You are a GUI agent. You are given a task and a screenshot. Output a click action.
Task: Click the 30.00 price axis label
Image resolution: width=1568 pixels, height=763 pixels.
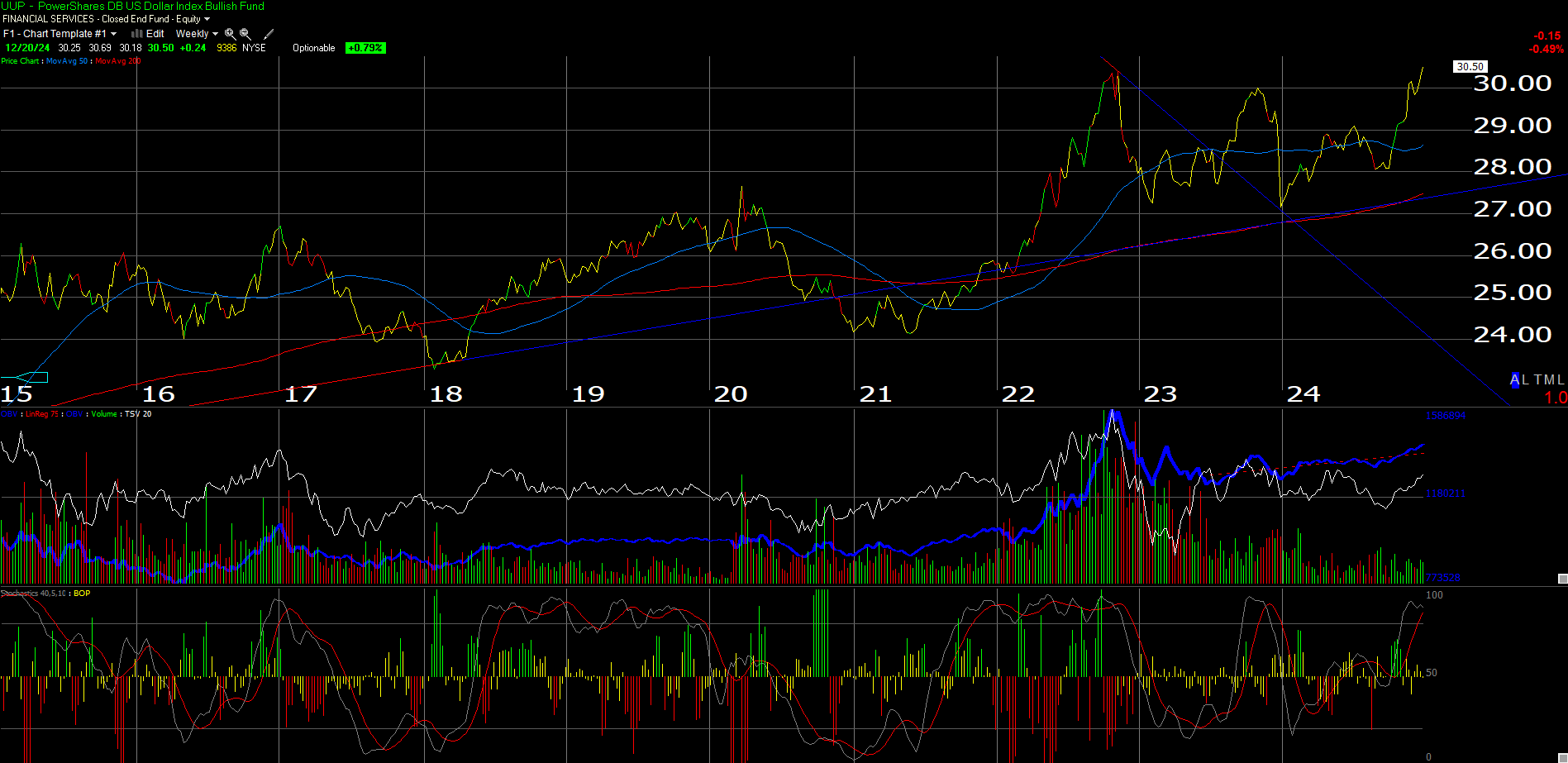[1513, 83]
